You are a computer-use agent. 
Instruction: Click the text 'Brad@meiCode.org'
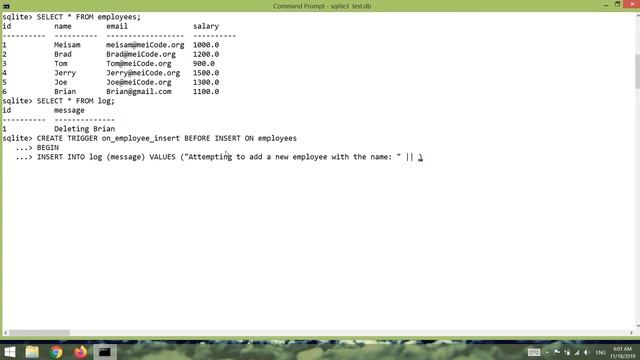[141, 54]
